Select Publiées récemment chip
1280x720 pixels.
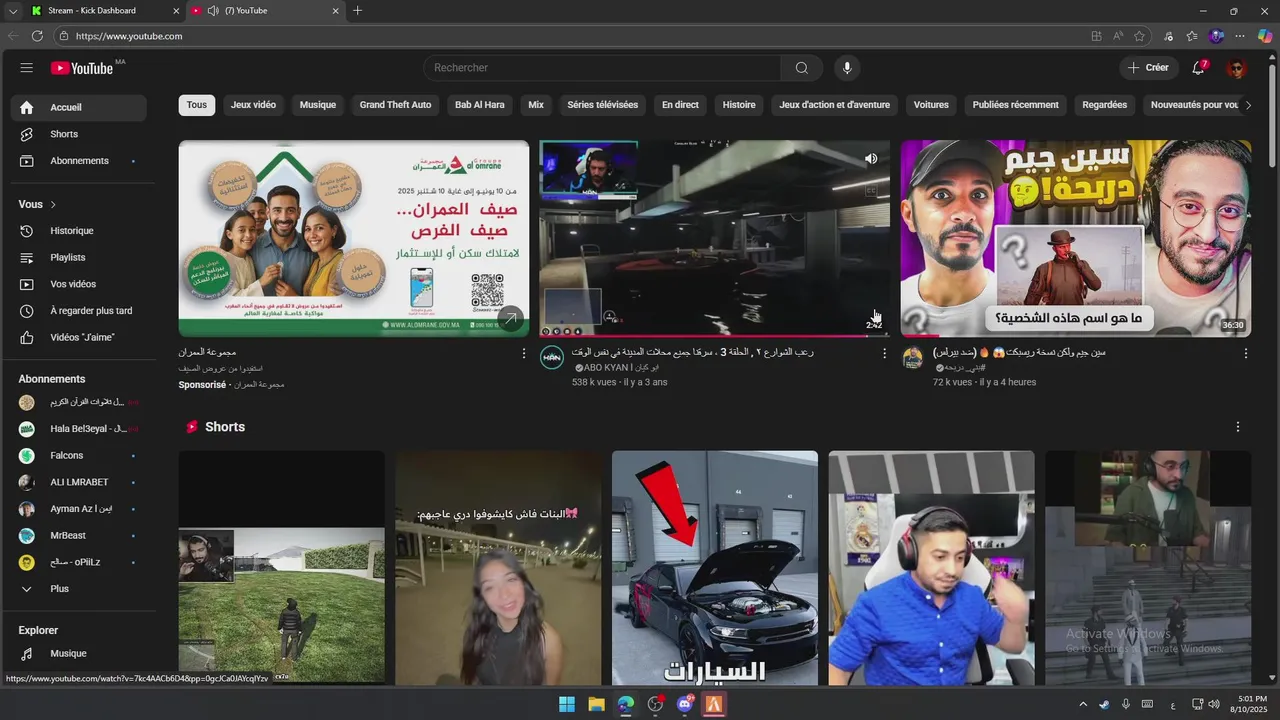1015,105
